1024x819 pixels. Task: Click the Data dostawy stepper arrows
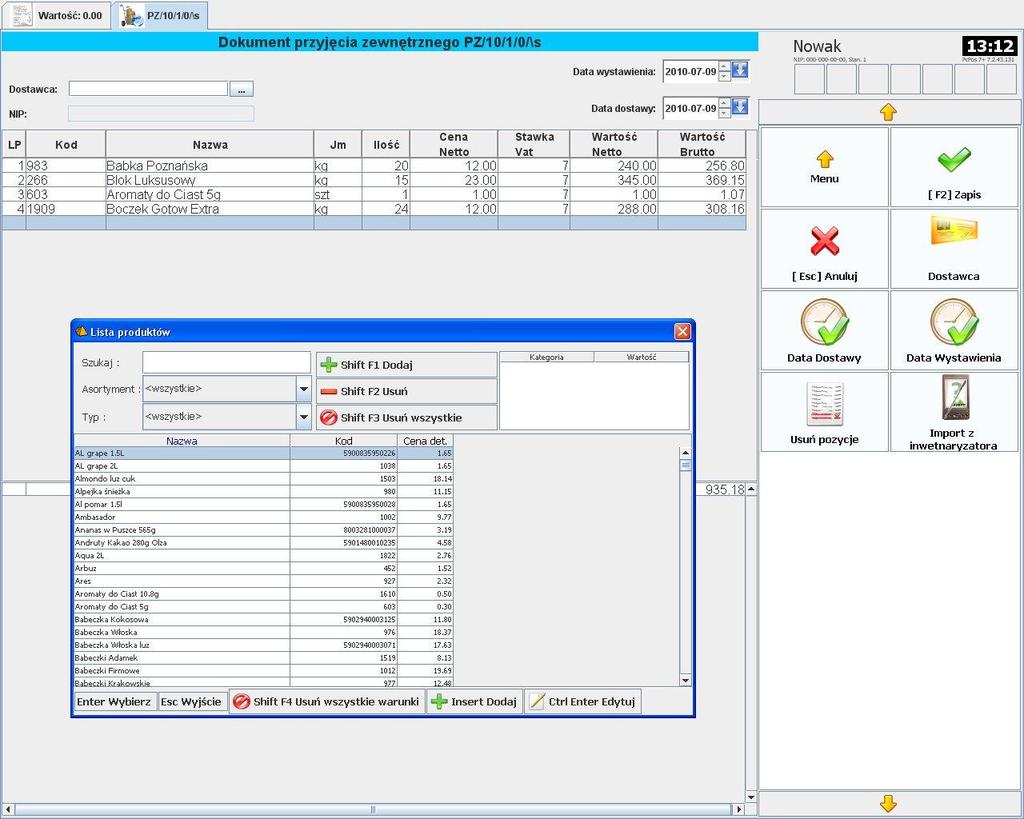724,108
